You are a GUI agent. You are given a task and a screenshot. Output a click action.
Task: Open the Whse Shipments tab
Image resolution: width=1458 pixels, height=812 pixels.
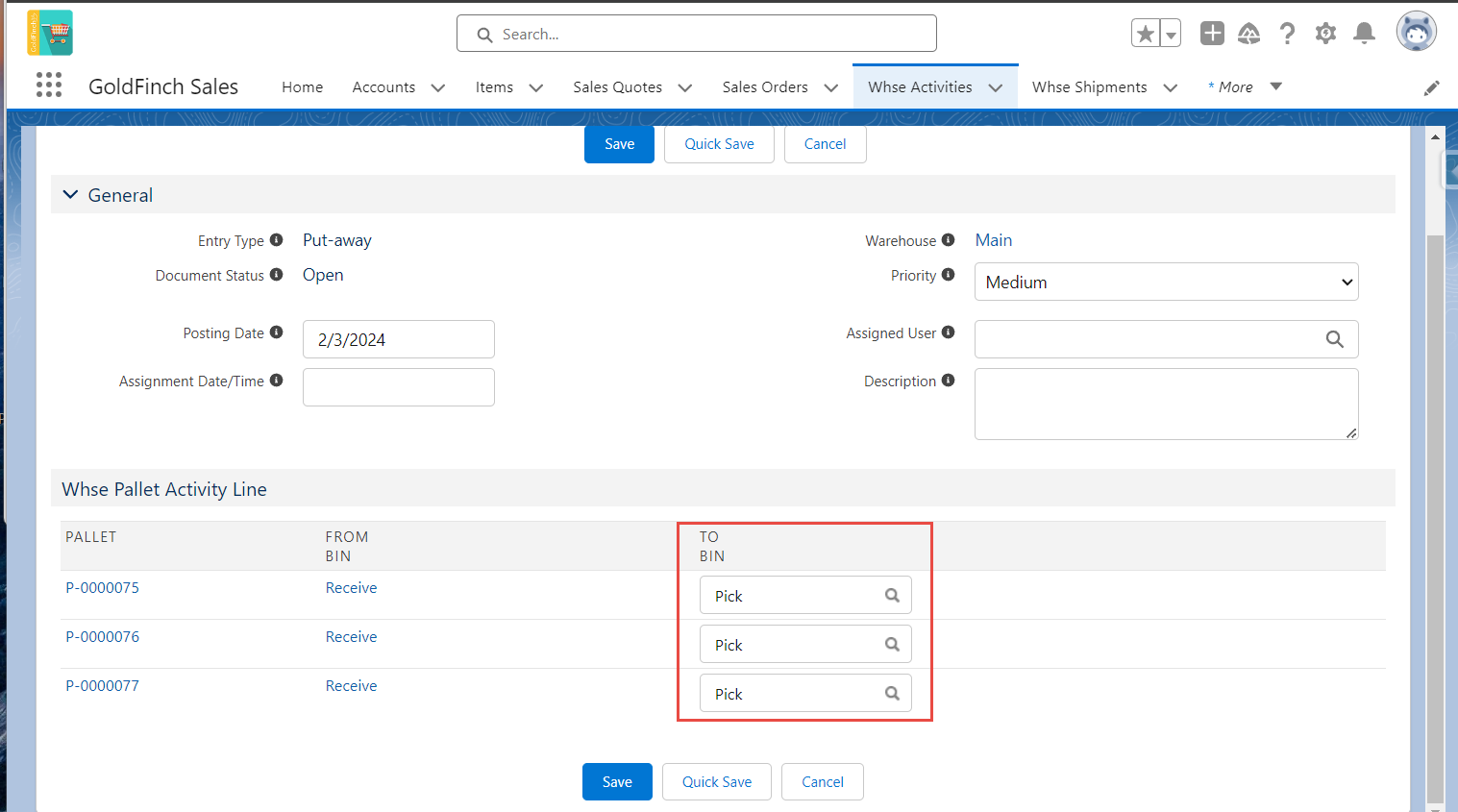1089,86
